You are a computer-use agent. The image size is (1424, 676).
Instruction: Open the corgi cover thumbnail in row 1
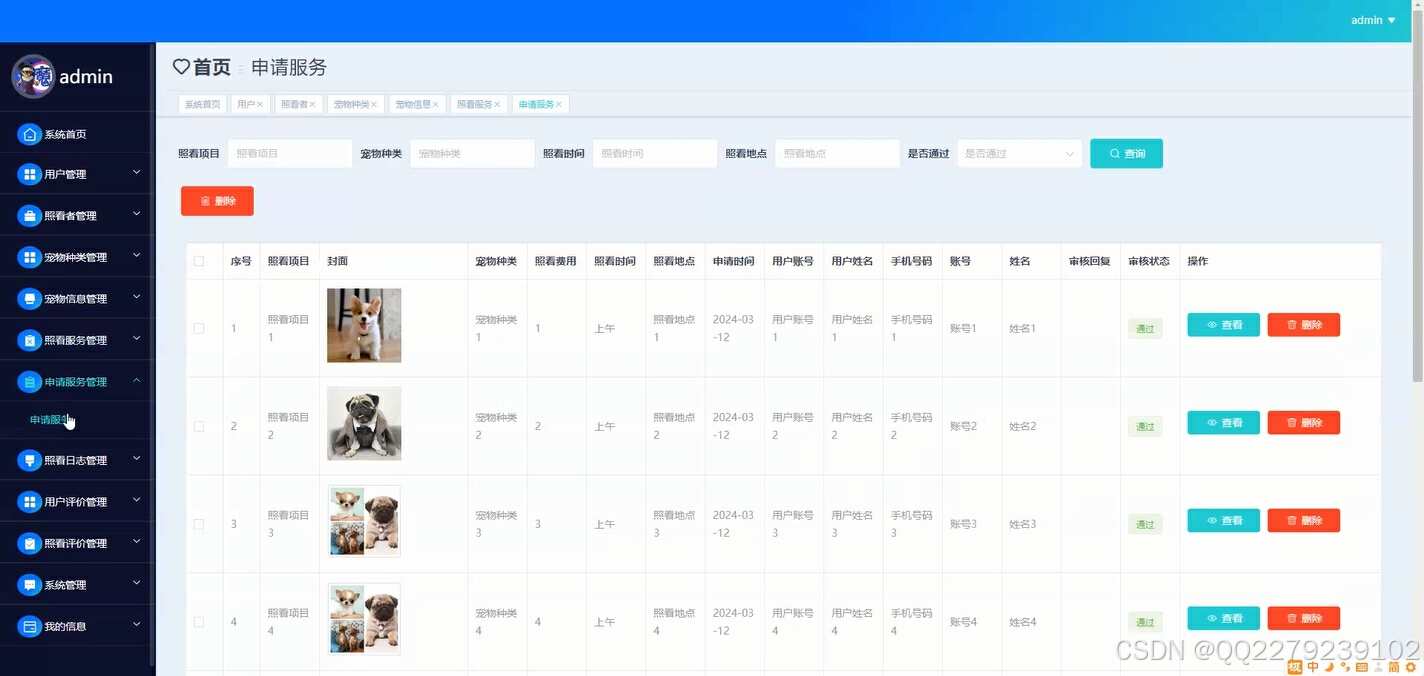coord(363,325)
